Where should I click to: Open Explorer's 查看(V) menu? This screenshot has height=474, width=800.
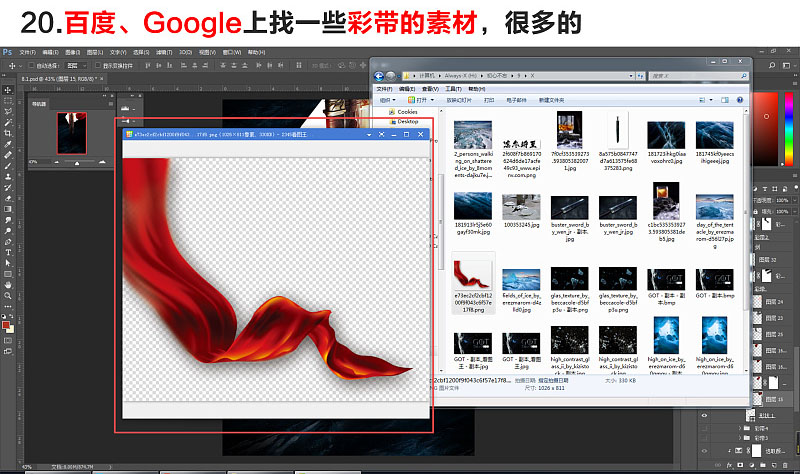430,89
